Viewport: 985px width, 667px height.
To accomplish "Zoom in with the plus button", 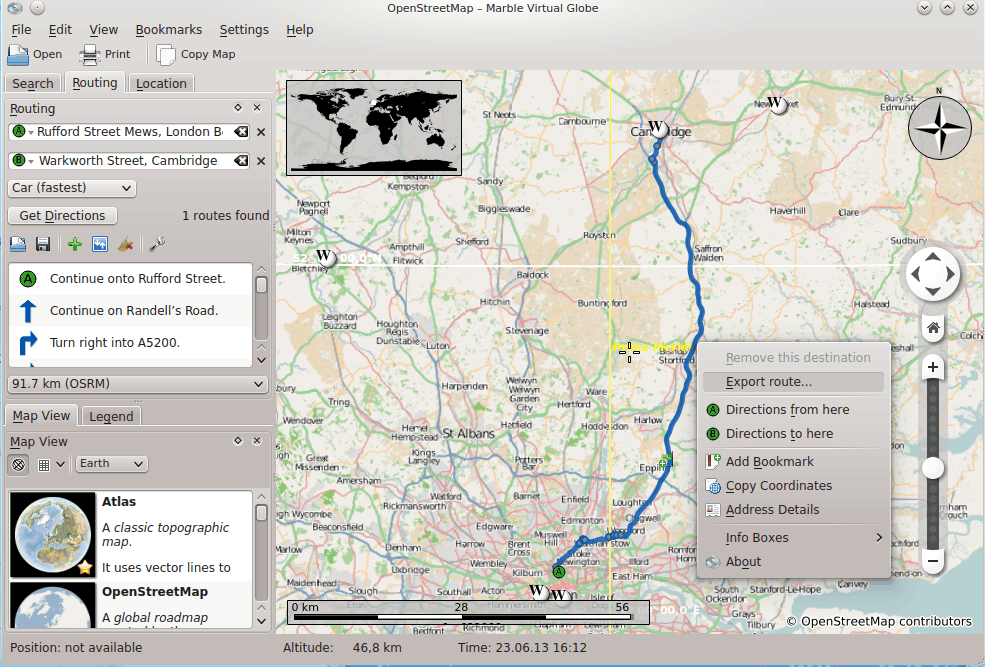I will point(933,367).
